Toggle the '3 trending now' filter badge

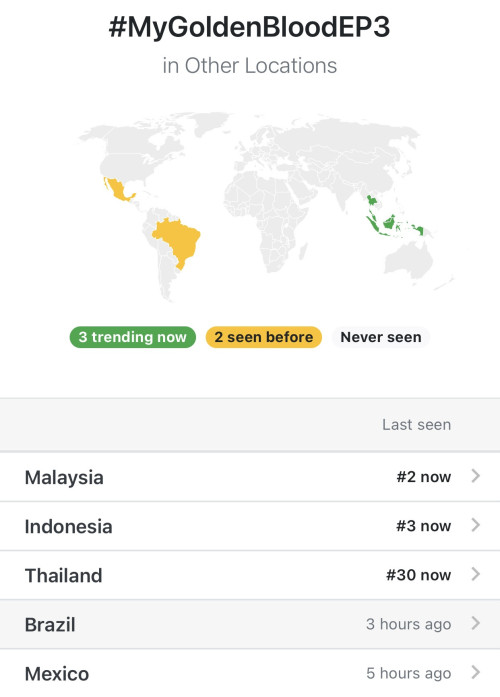[132, 337]
